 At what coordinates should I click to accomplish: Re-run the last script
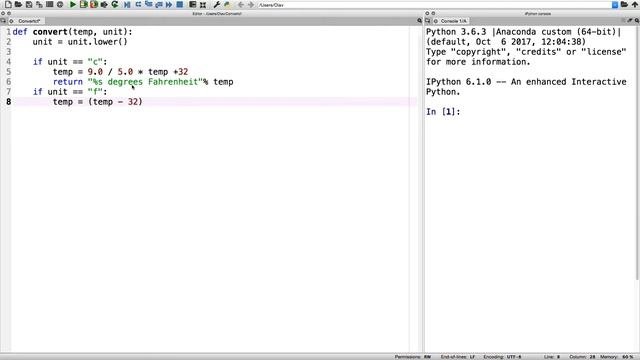click(115, 4)
